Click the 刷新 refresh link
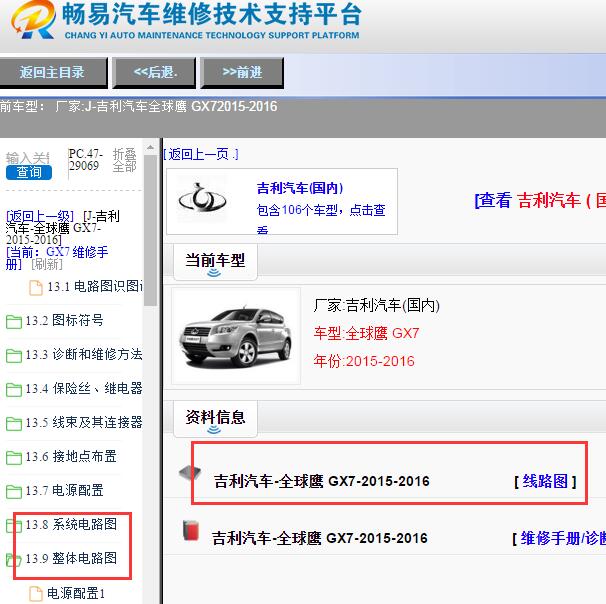 (x=47, y=264)
